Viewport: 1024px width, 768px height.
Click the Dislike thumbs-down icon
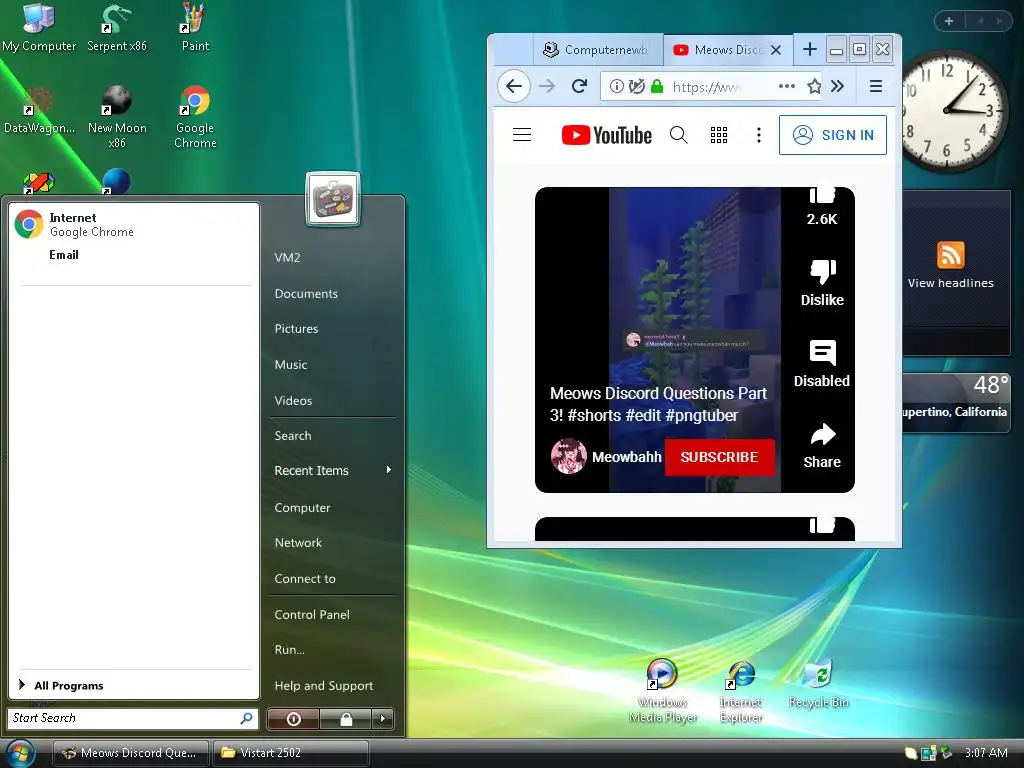pos(822,271)
